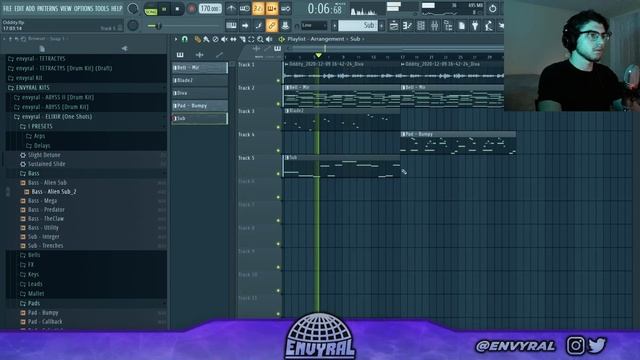Viewport: 640px width, 360px height.
Task: Toggle the metronome icon
Action: 231,9
